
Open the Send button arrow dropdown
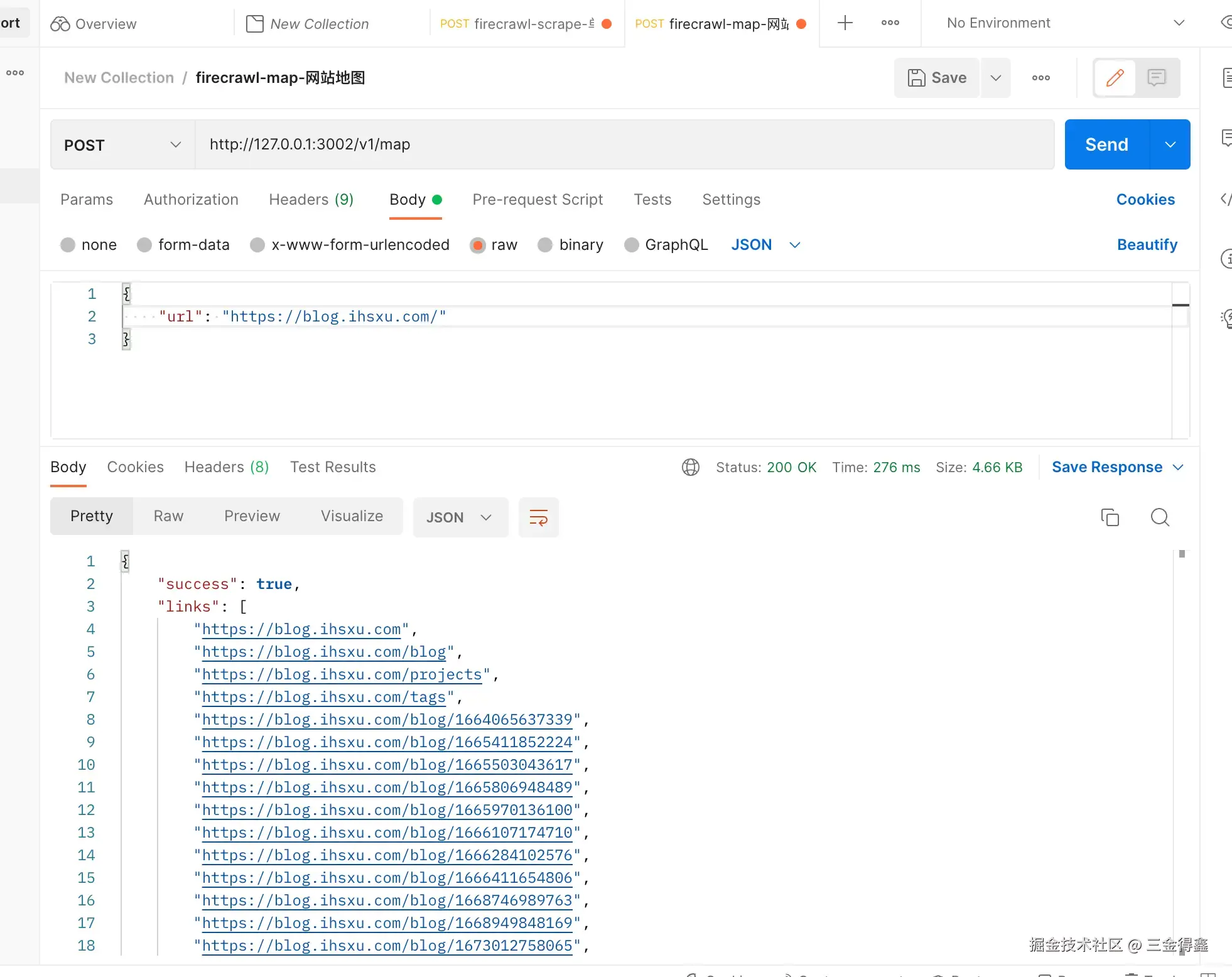[1170, 144]
